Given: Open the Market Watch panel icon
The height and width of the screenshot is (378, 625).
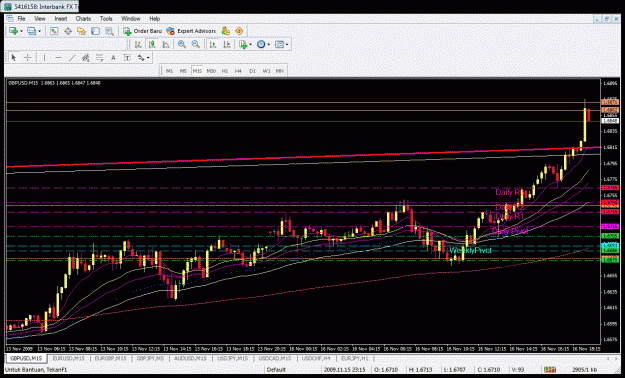Looking at the screenshot, I should click(54, 31).
